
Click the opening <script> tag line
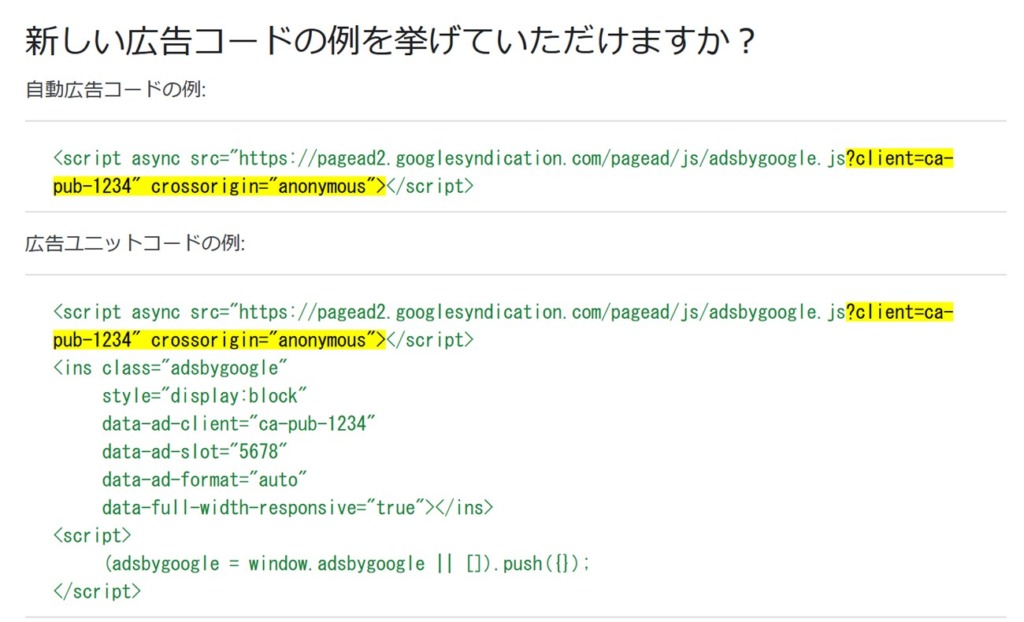92,536
